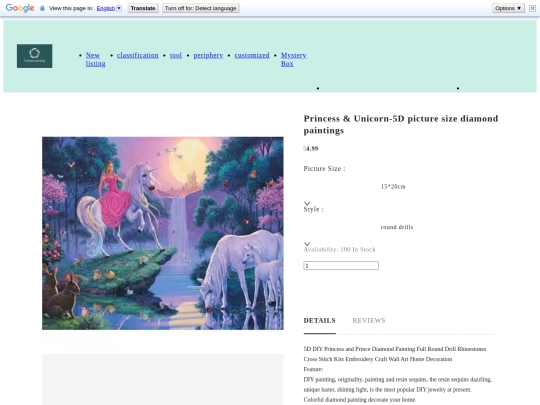Open the customized menu link

(252, 55)
